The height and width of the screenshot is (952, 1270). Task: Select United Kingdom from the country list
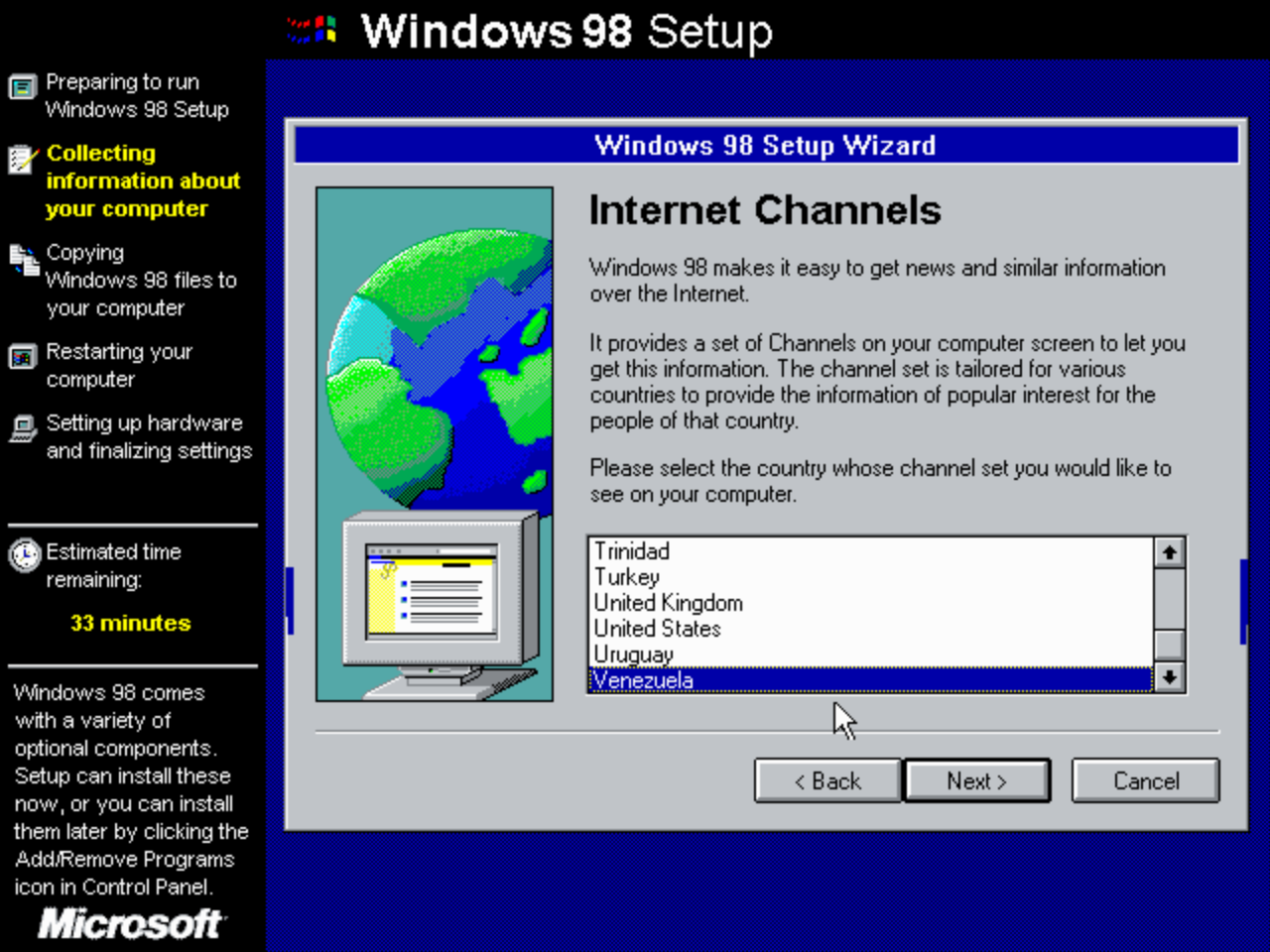pyautogui.click(x=667, y=602)
